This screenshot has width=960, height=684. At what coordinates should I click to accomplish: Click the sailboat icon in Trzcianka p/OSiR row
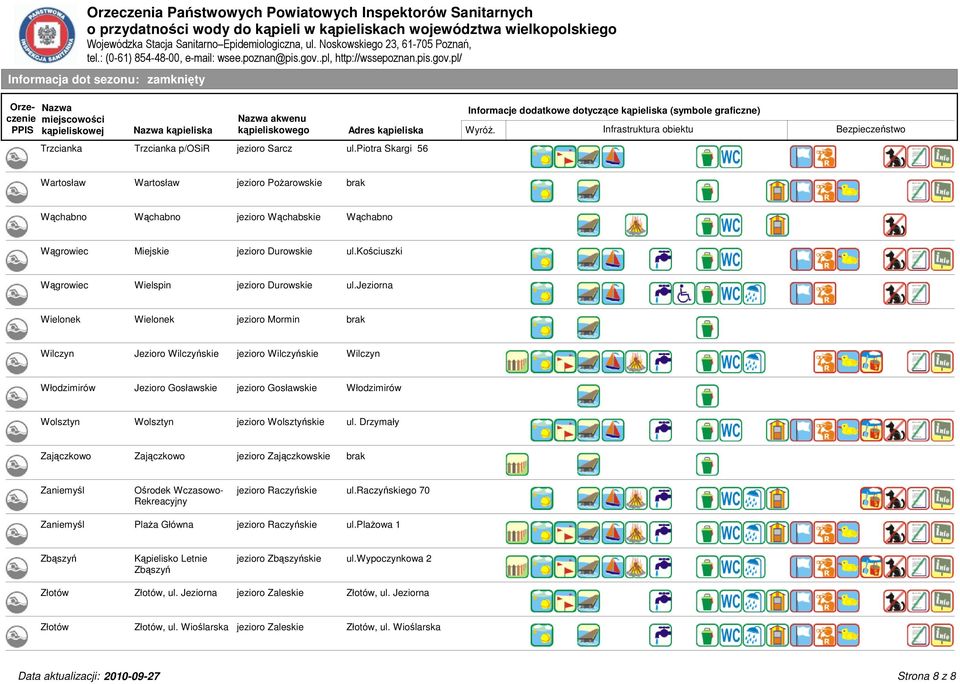pos(613,157)
